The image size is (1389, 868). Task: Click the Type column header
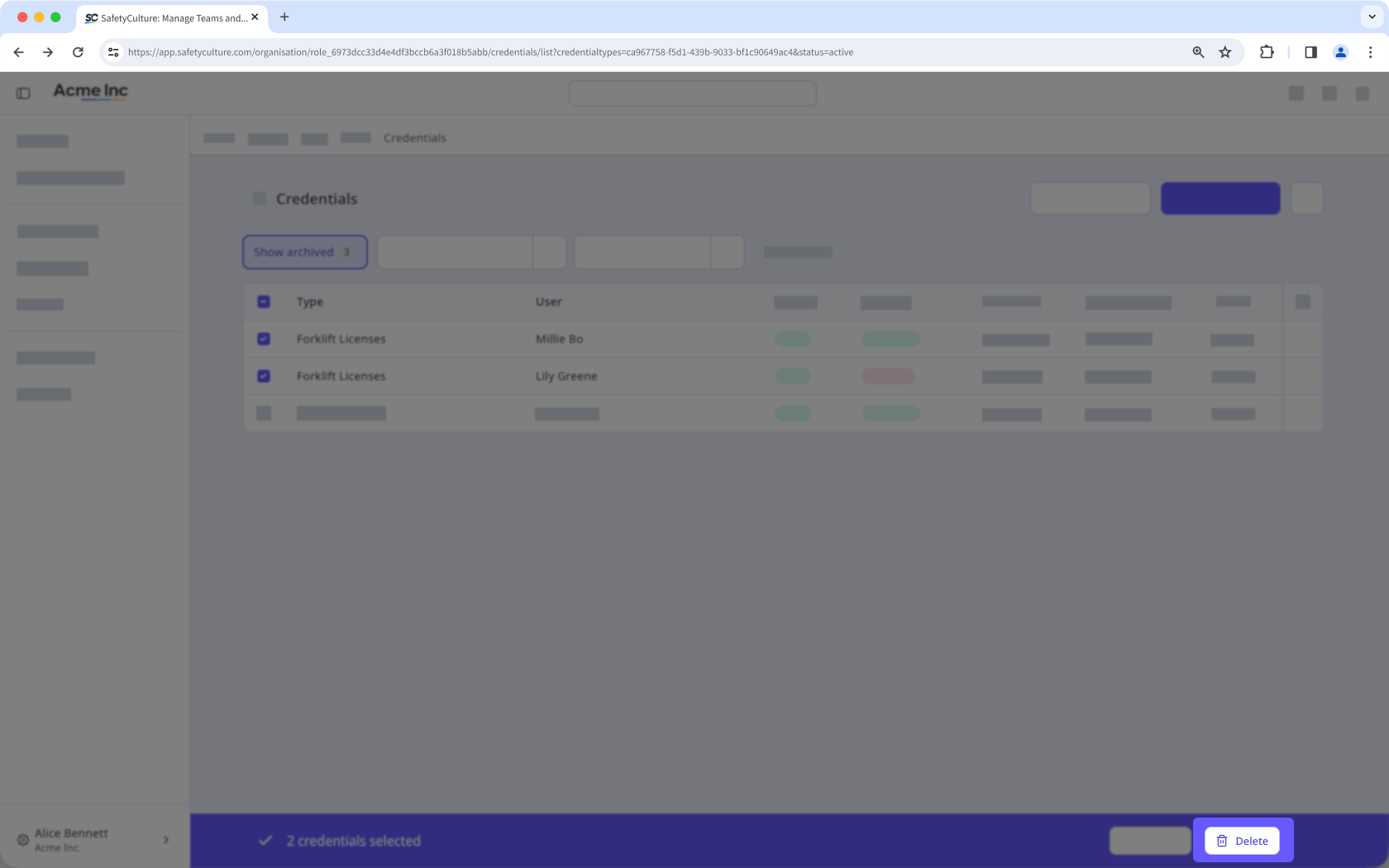310,302
